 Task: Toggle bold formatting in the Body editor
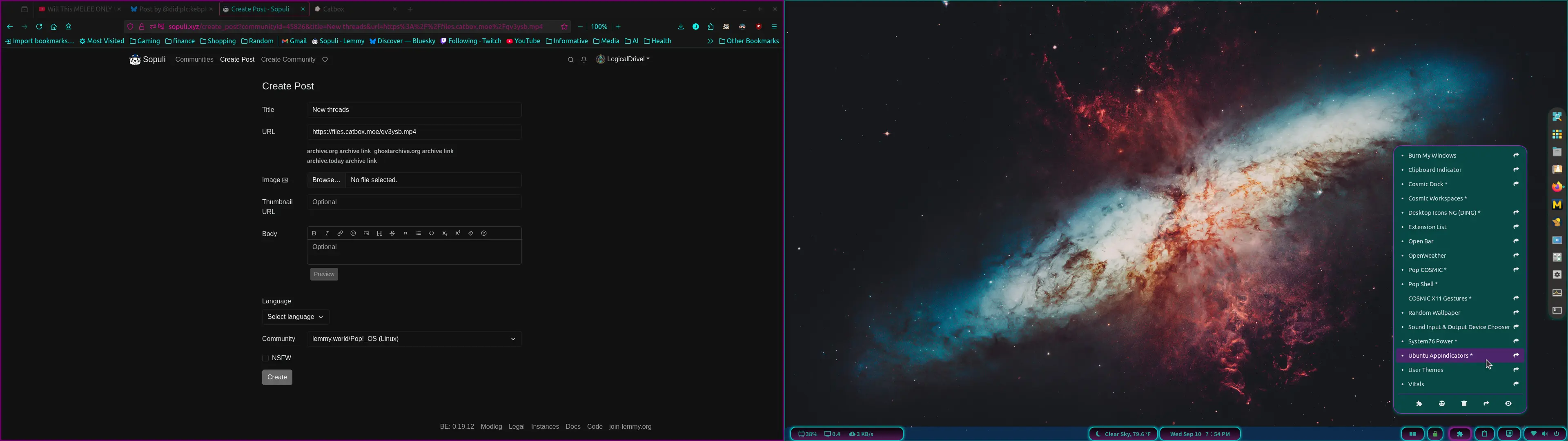(314, 233)
